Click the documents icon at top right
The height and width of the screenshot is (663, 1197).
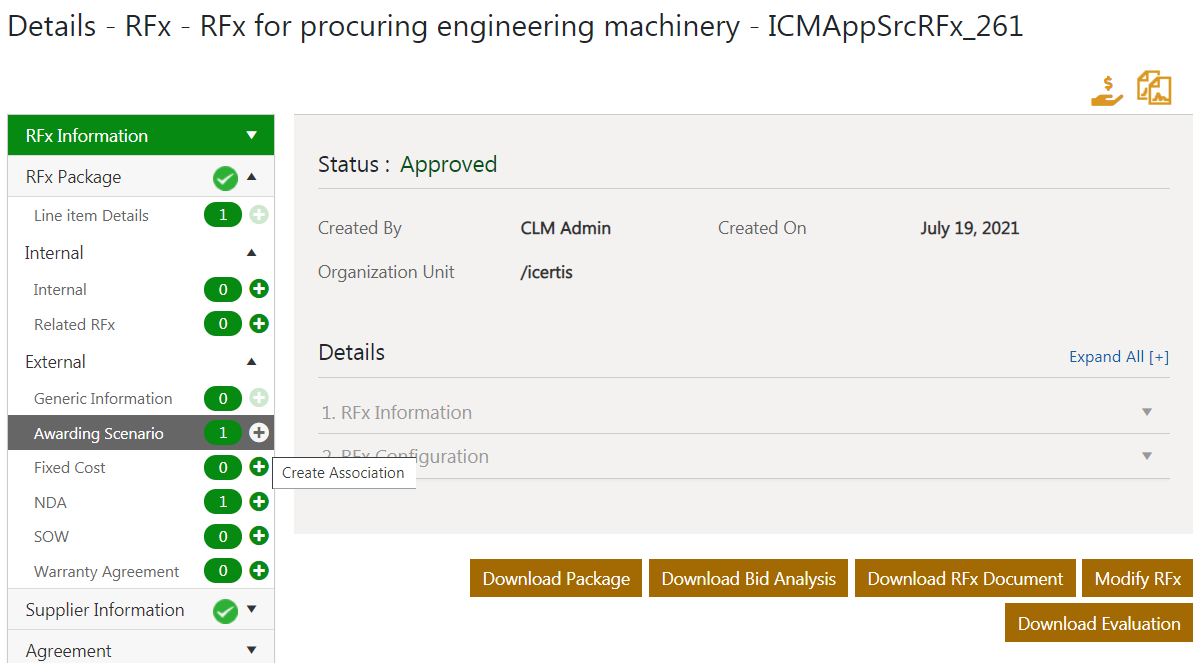pos(1154,88)
